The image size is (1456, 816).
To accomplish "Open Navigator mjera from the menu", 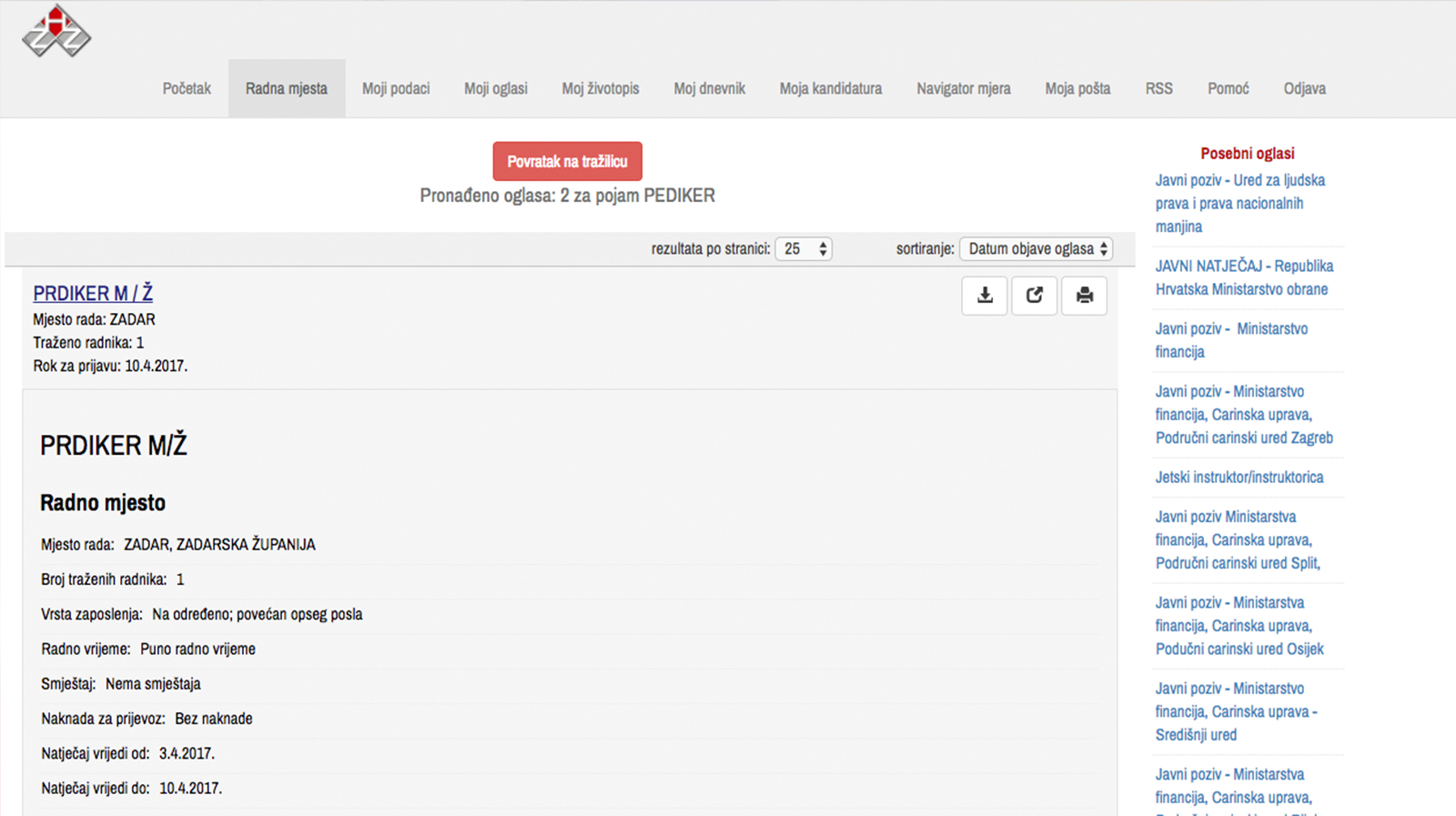I will coord(964,89).
